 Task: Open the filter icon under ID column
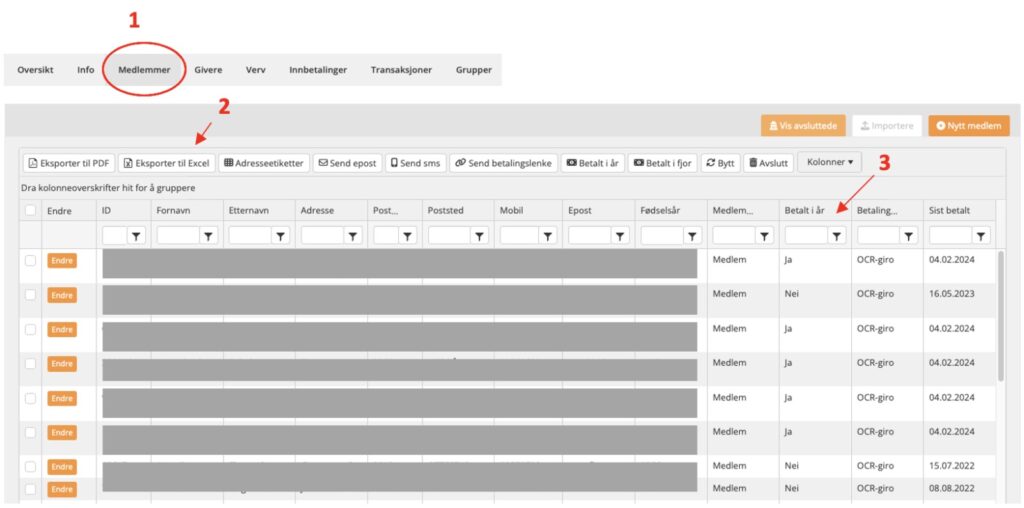(136, 236)
